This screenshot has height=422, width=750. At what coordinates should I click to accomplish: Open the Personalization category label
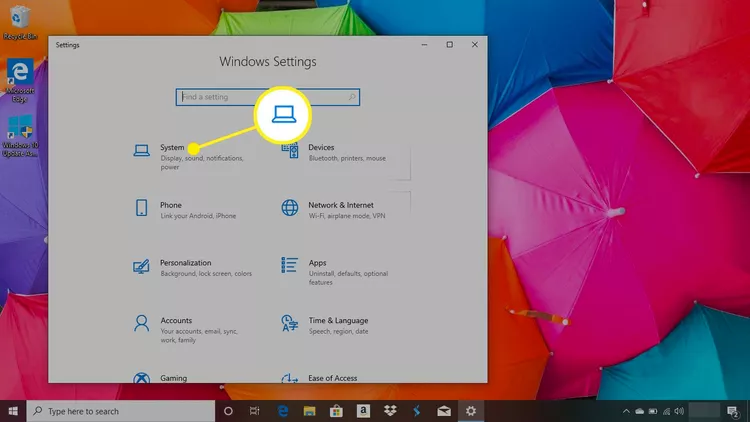click(186, 263)
